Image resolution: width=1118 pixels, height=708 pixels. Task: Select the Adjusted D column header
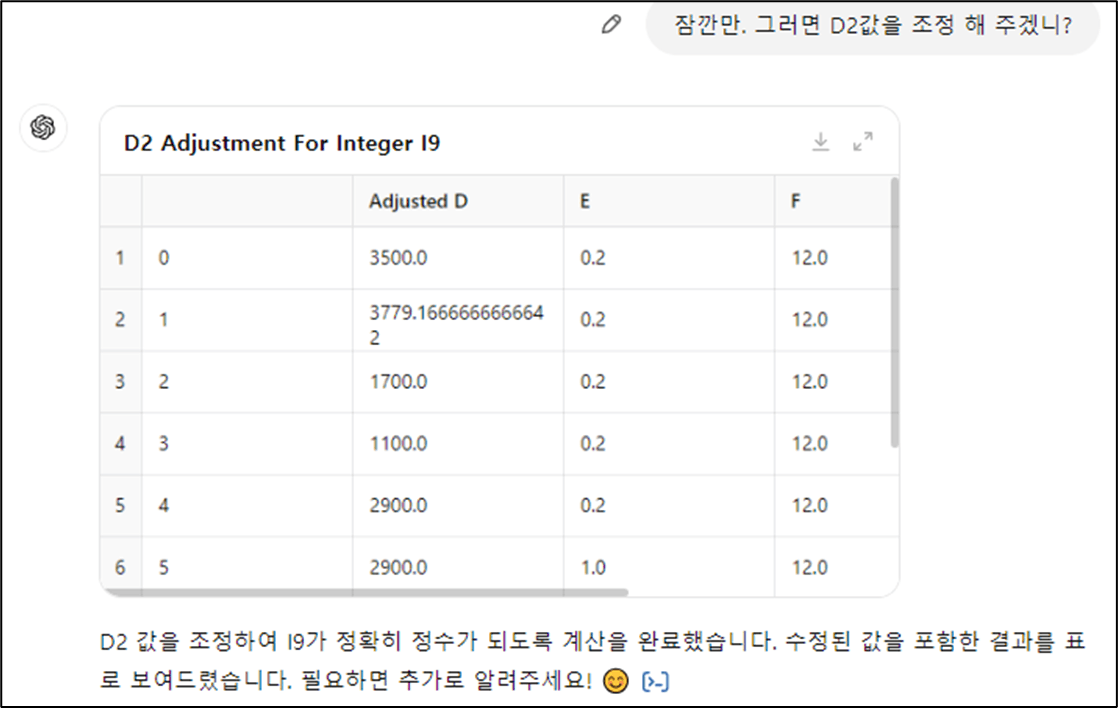pos(418,201)
